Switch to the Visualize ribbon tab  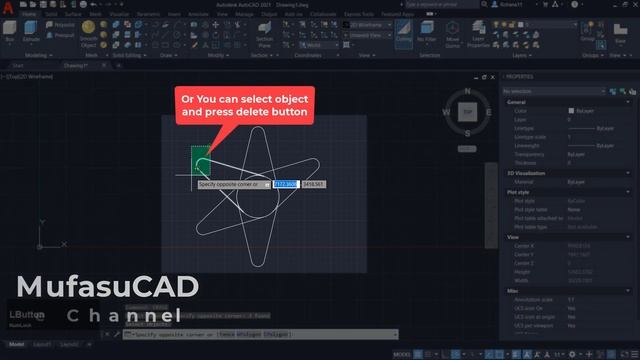click(x=119, y=14)
